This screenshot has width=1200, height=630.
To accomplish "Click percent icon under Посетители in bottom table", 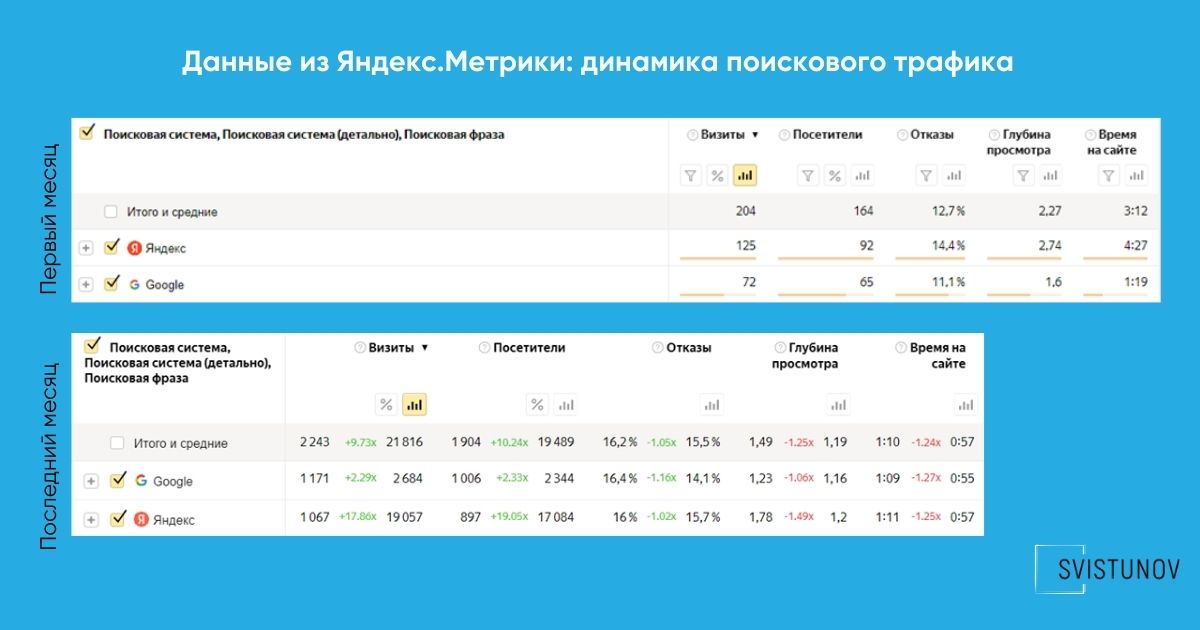I will [538, 405].
